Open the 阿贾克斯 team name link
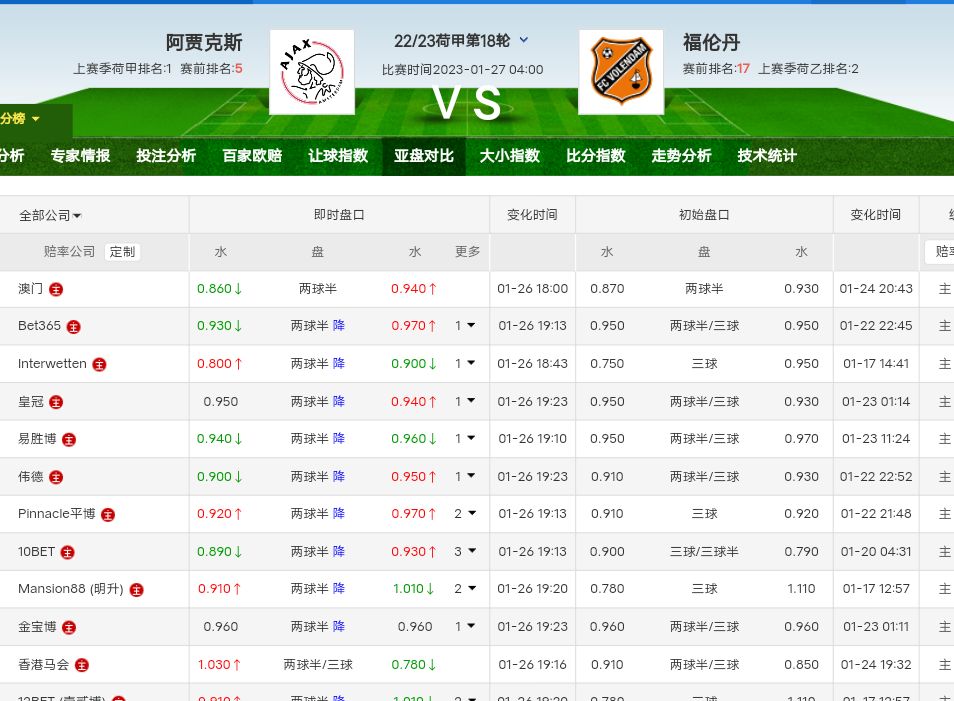 (x=204, y=42)
